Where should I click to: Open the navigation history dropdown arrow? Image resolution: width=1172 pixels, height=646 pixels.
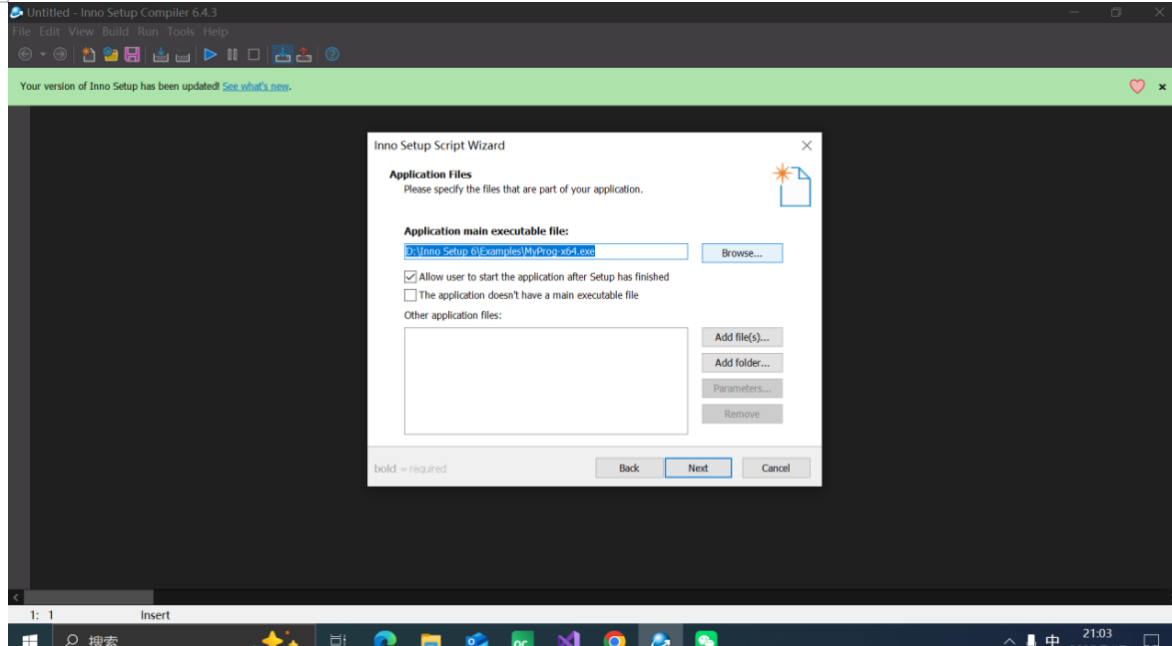[43, 55]
